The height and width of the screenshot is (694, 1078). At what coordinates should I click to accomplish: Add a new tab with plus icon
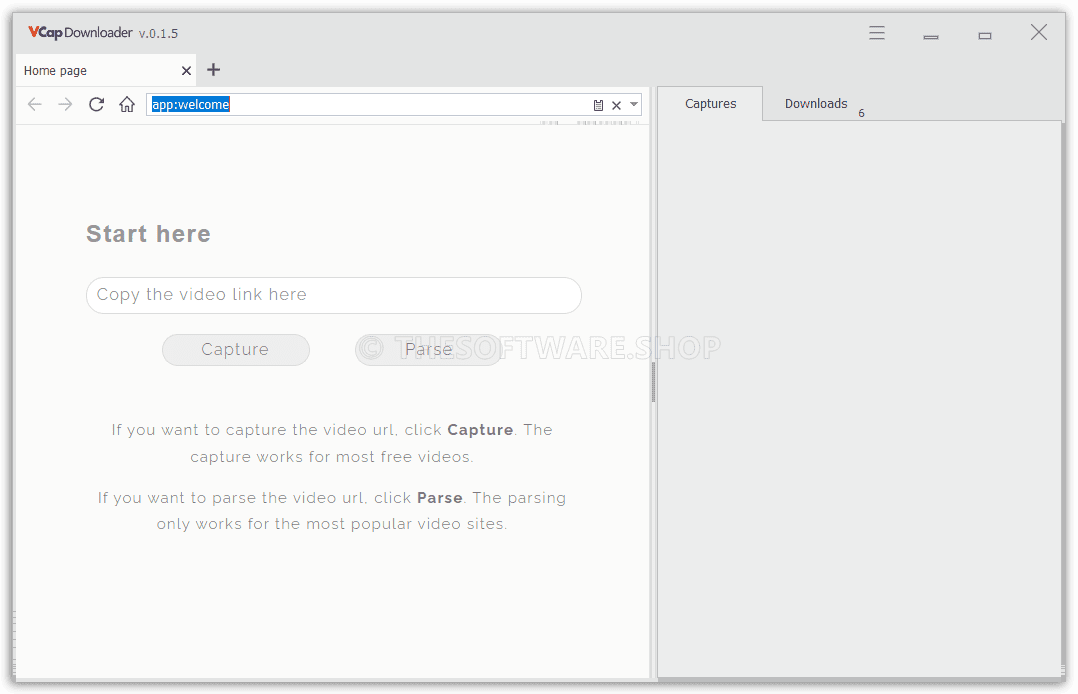(214, 69)
